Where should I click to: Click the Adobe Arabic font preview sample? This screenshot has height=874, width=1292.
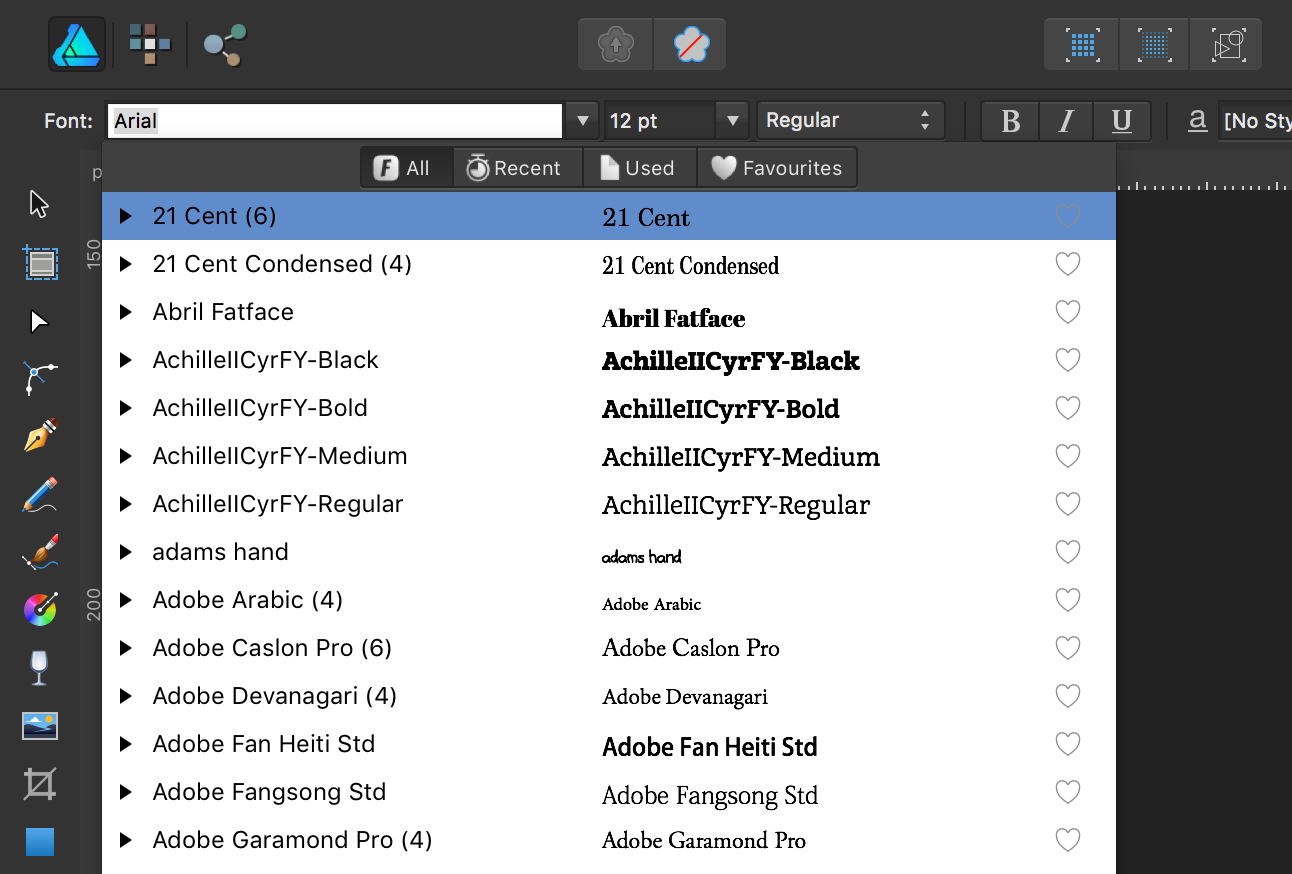(x=652, y=604)
